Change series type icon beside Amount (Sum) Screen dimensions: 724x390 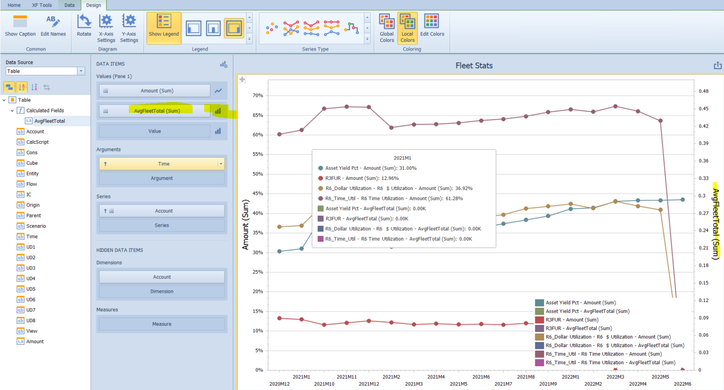[x=218, y=91]
